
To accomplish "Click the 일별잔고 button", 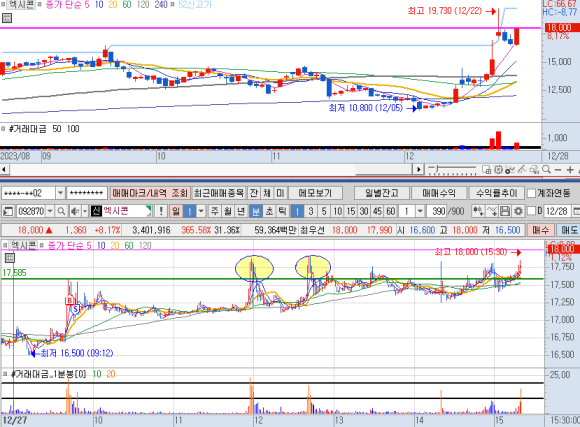I will pyautogui.click(x=382, y=193).
